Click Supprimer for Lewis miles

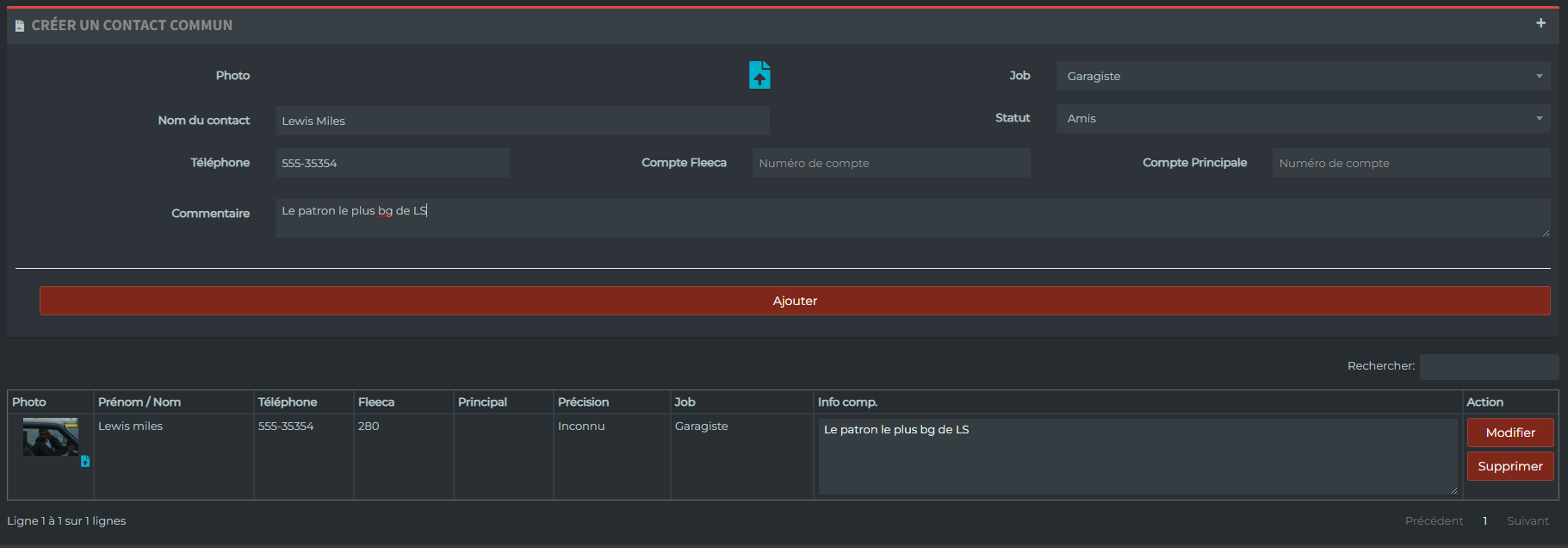[1510, 466]
